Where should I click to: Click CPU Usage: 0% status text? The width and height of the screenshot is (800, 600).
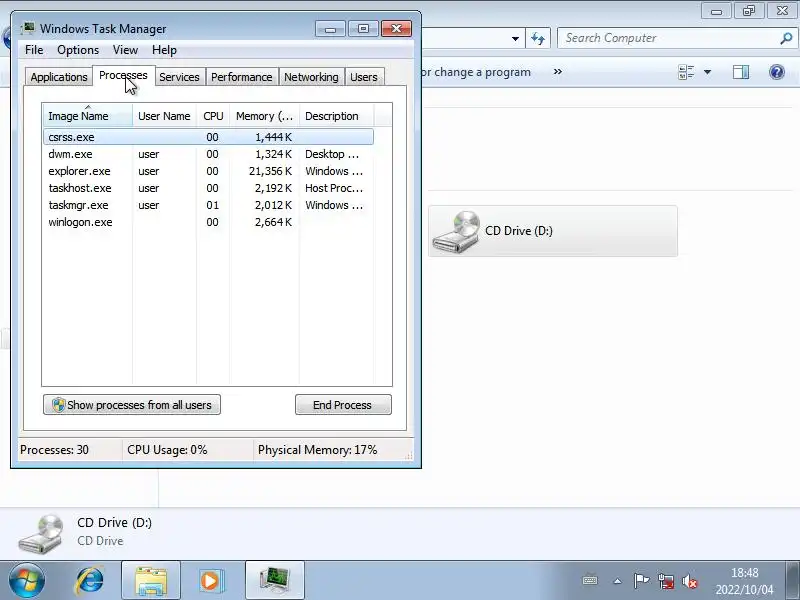tap(167, 449)
